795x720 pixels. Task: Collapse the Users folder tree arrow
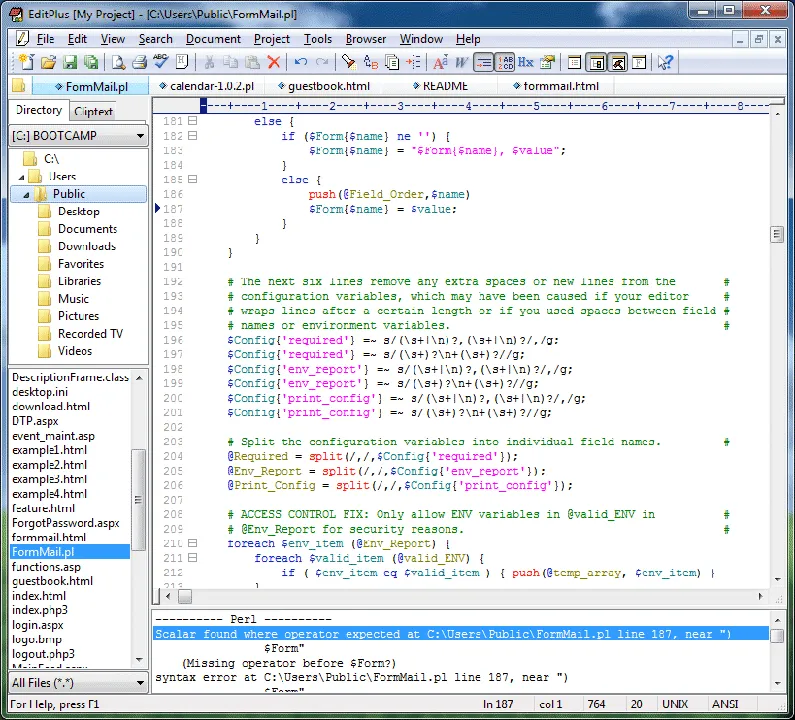21,177
